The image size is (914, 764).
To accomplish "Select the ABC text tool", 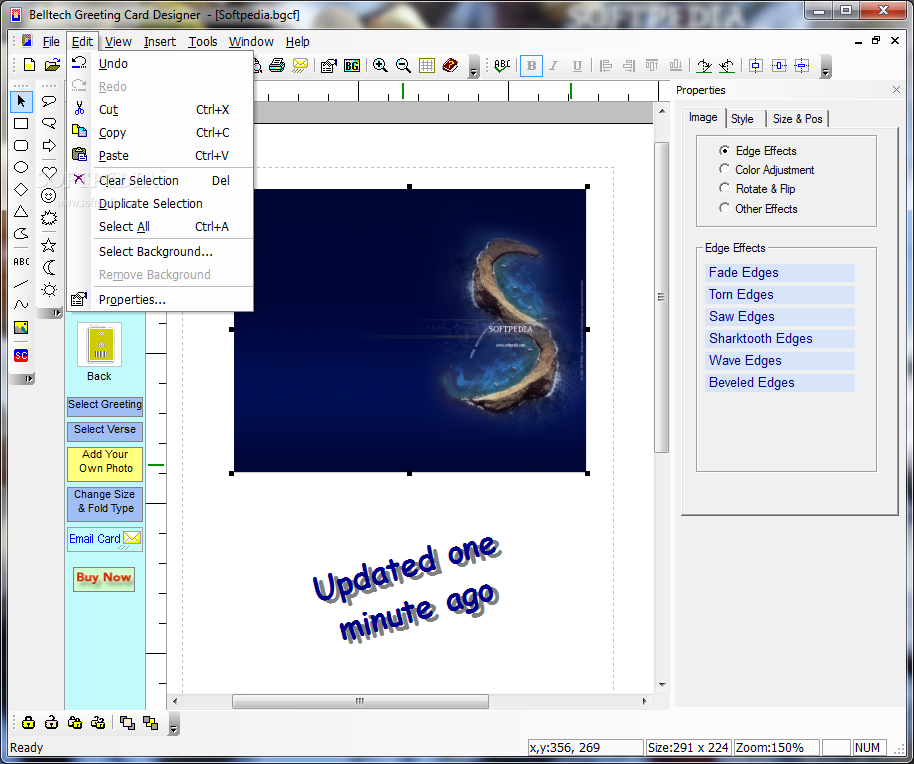I will (21, 262).
